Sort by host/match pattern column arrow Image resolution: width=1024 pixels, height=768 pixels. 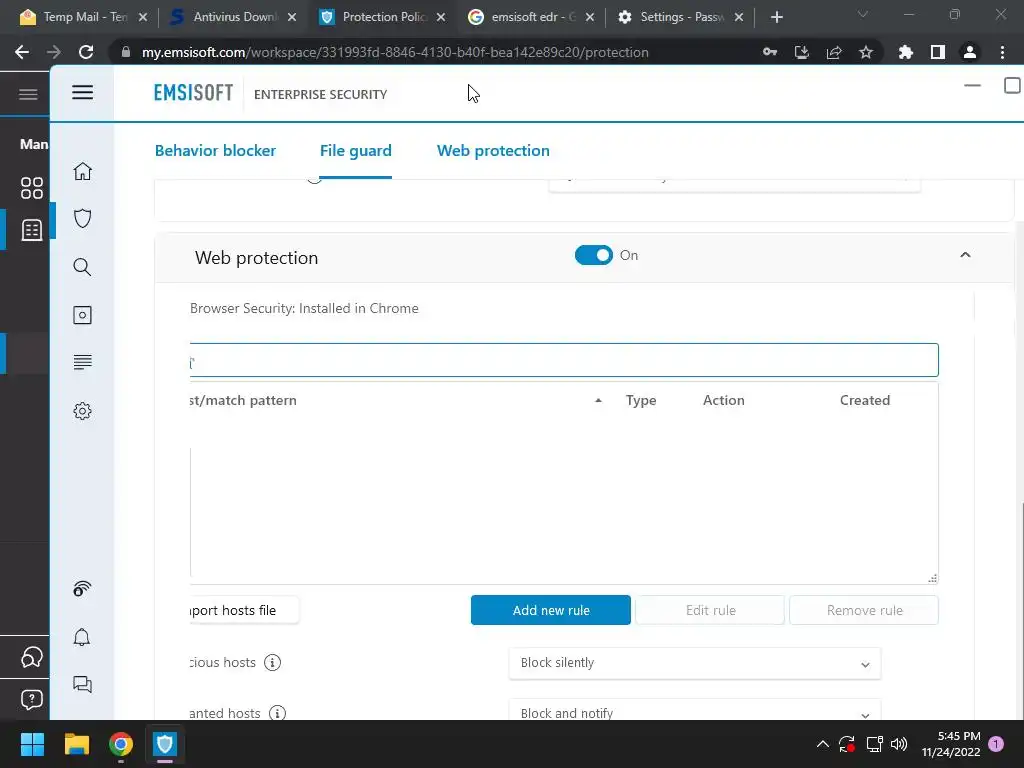coord(598,400)
